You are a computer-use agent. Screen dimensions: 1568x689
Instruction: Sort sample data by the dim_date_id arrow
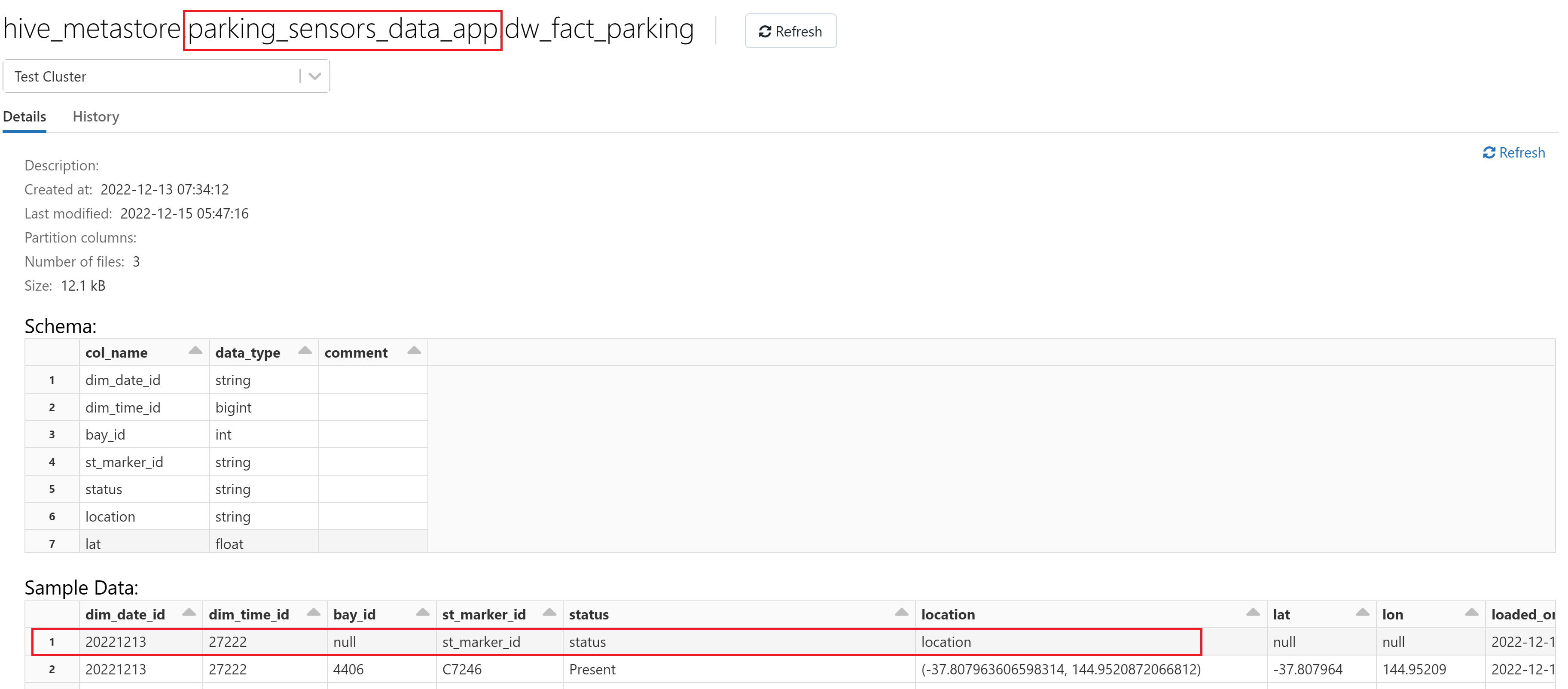189,613
